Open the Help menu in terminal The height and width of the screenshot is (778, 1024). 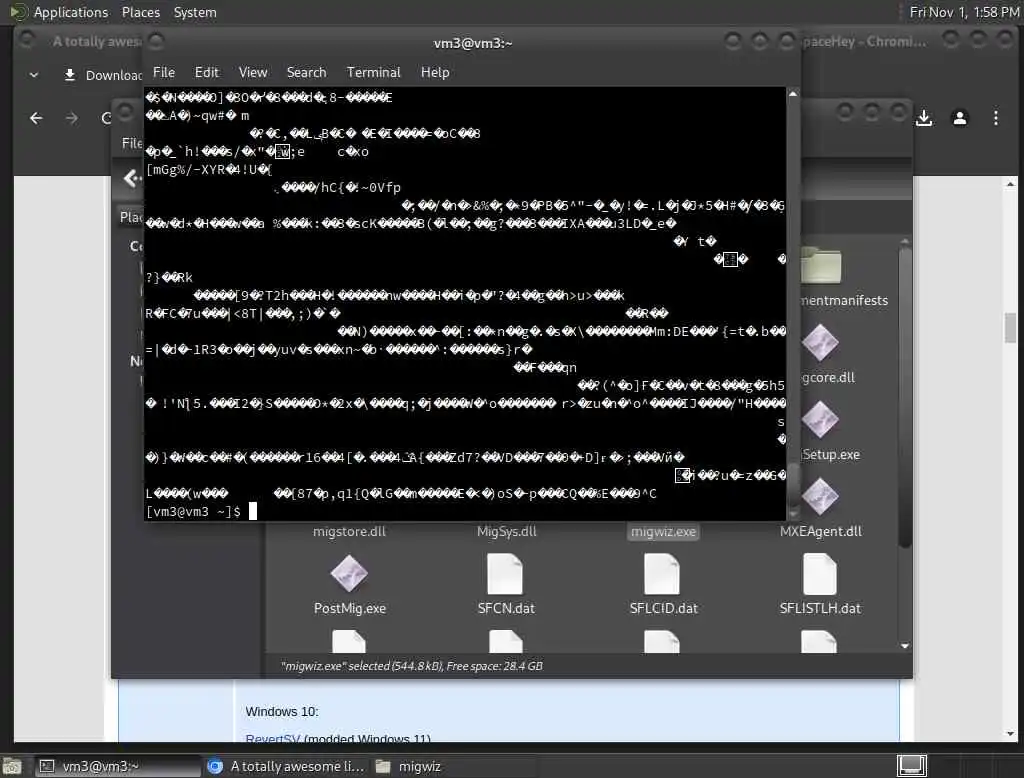(x=435, y=73)
